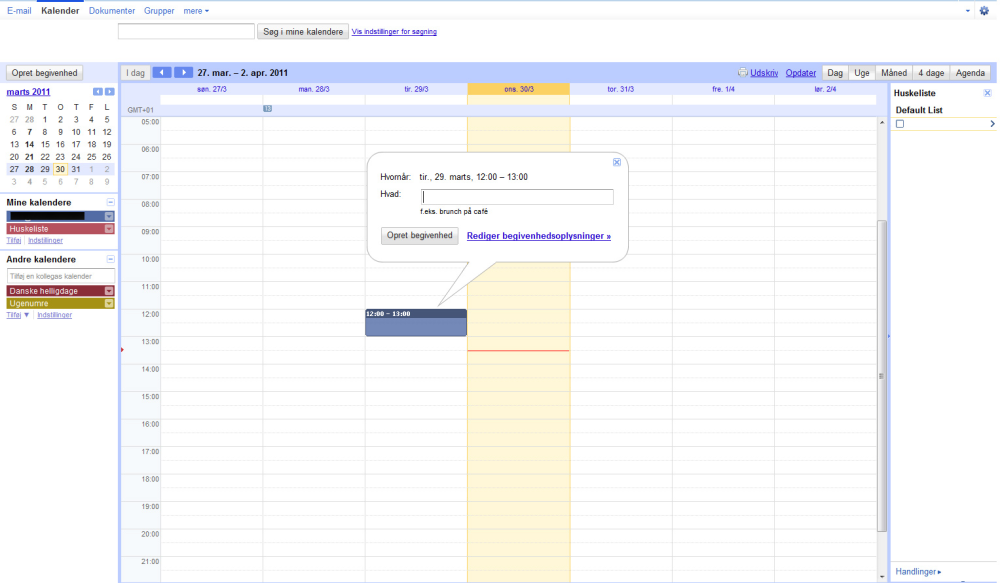Collapse the Mine kalendere section
1000x583 pixels.
click(110, 202)
